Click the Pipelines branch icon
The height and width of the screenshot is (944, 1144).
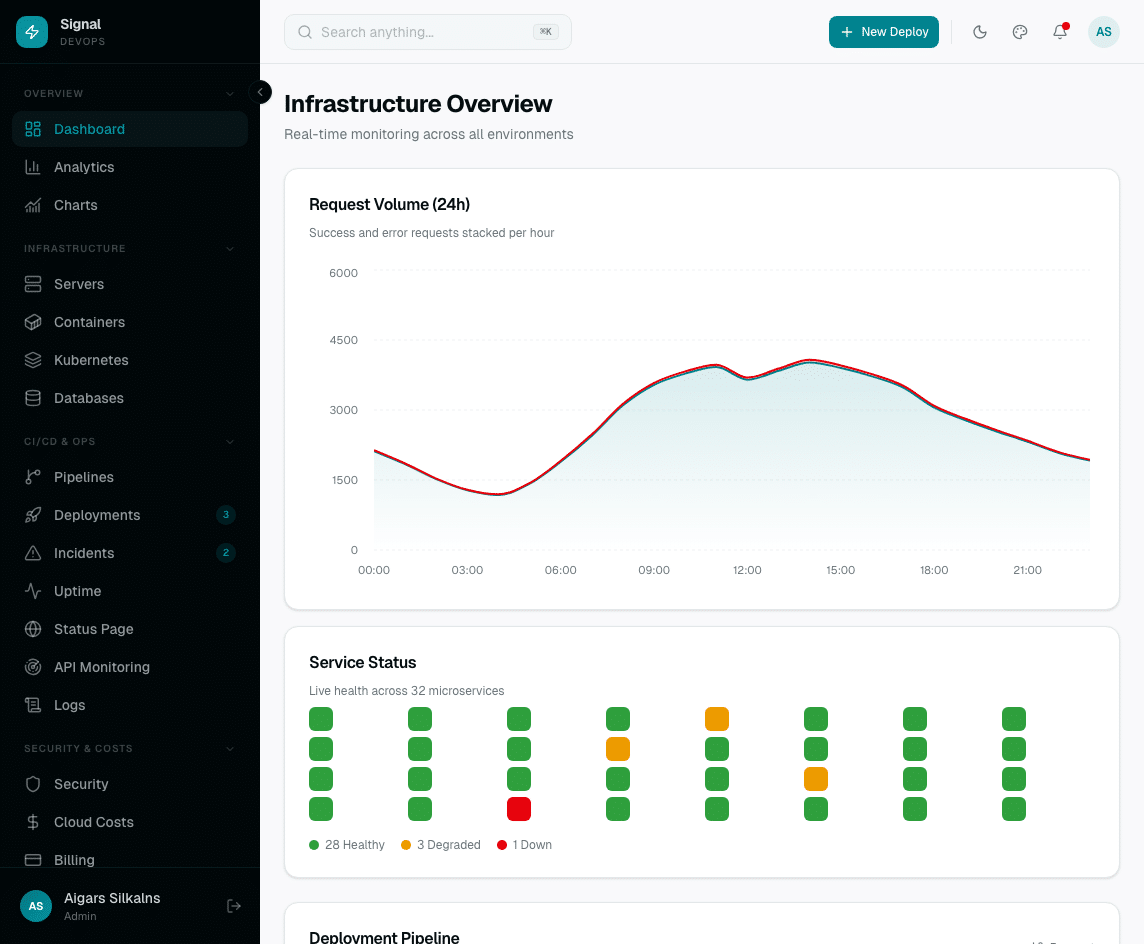32,477
